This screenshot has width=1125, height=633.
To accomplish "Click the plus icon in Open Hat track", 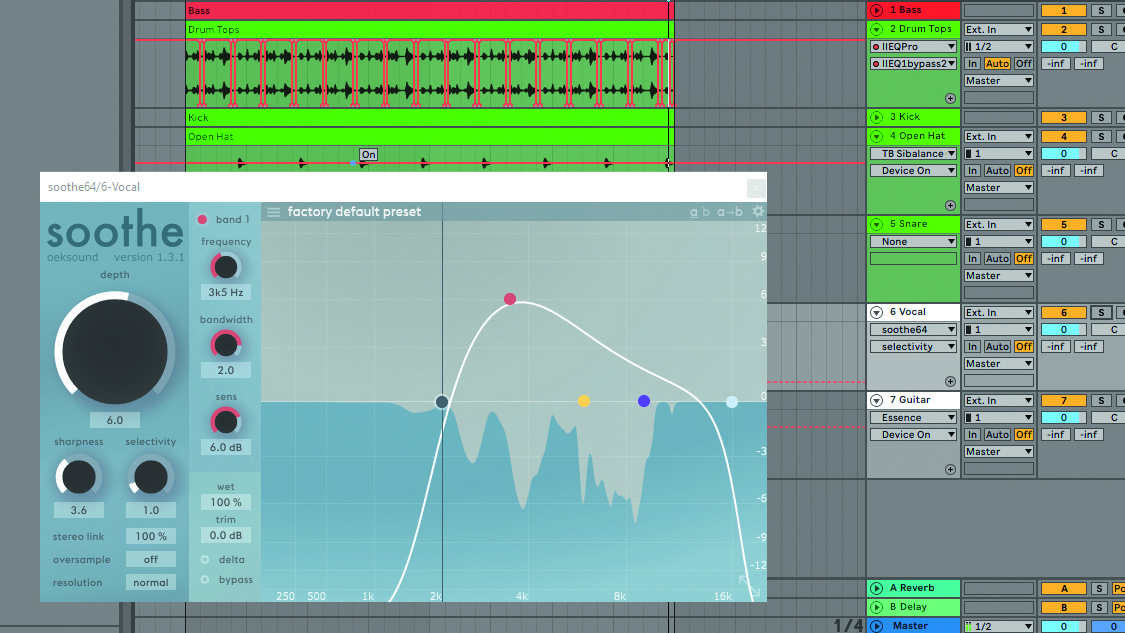I will 950,205.
